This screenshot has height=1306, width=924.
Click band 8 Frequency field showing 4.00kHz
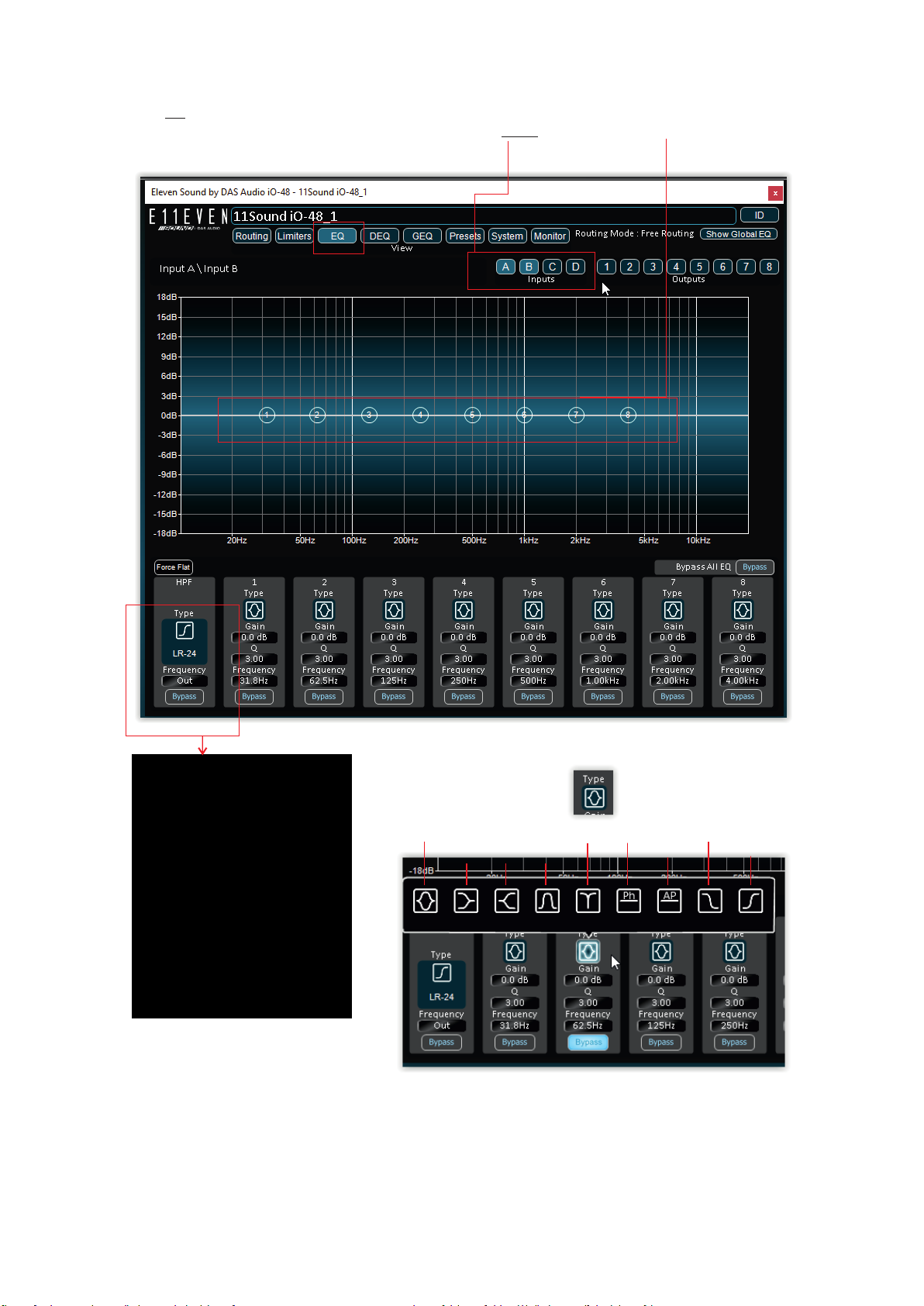(x=743, y=681)
